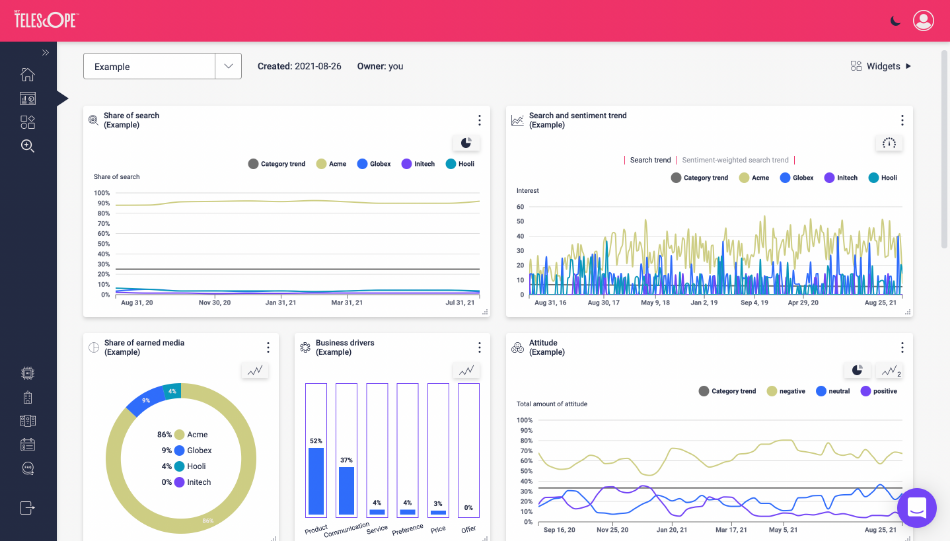Open the search magnifier in sidebar
The height and width of the screenshot is (541, 950).
coord(28,146)
